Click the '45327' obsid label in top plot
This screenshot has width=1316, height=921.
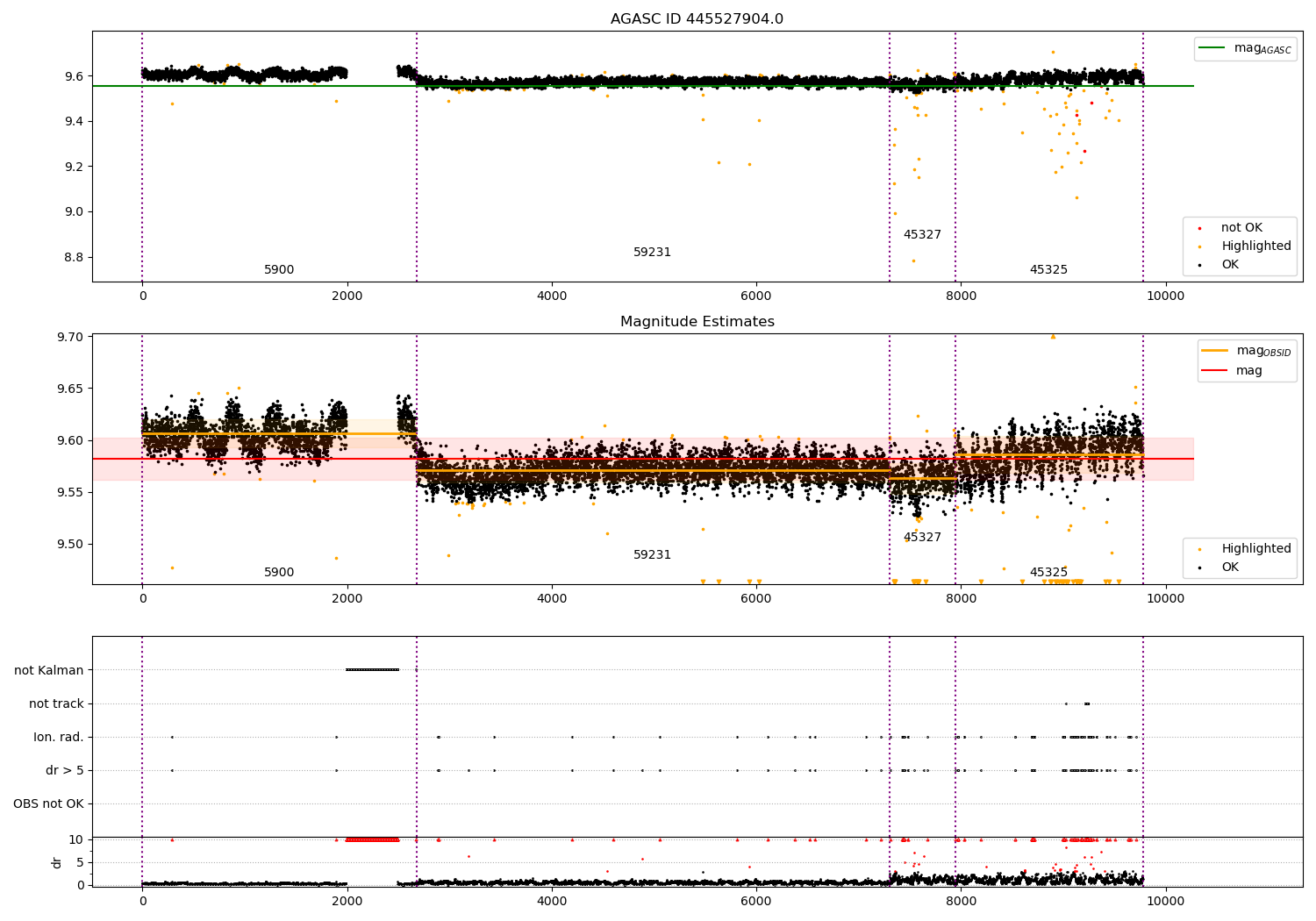922,234
